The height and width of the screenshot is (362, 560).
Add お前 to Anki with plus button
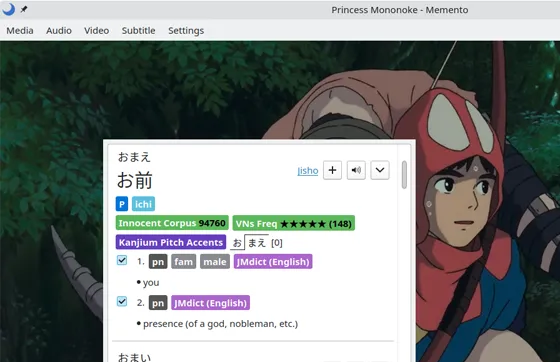coord(332,170)
